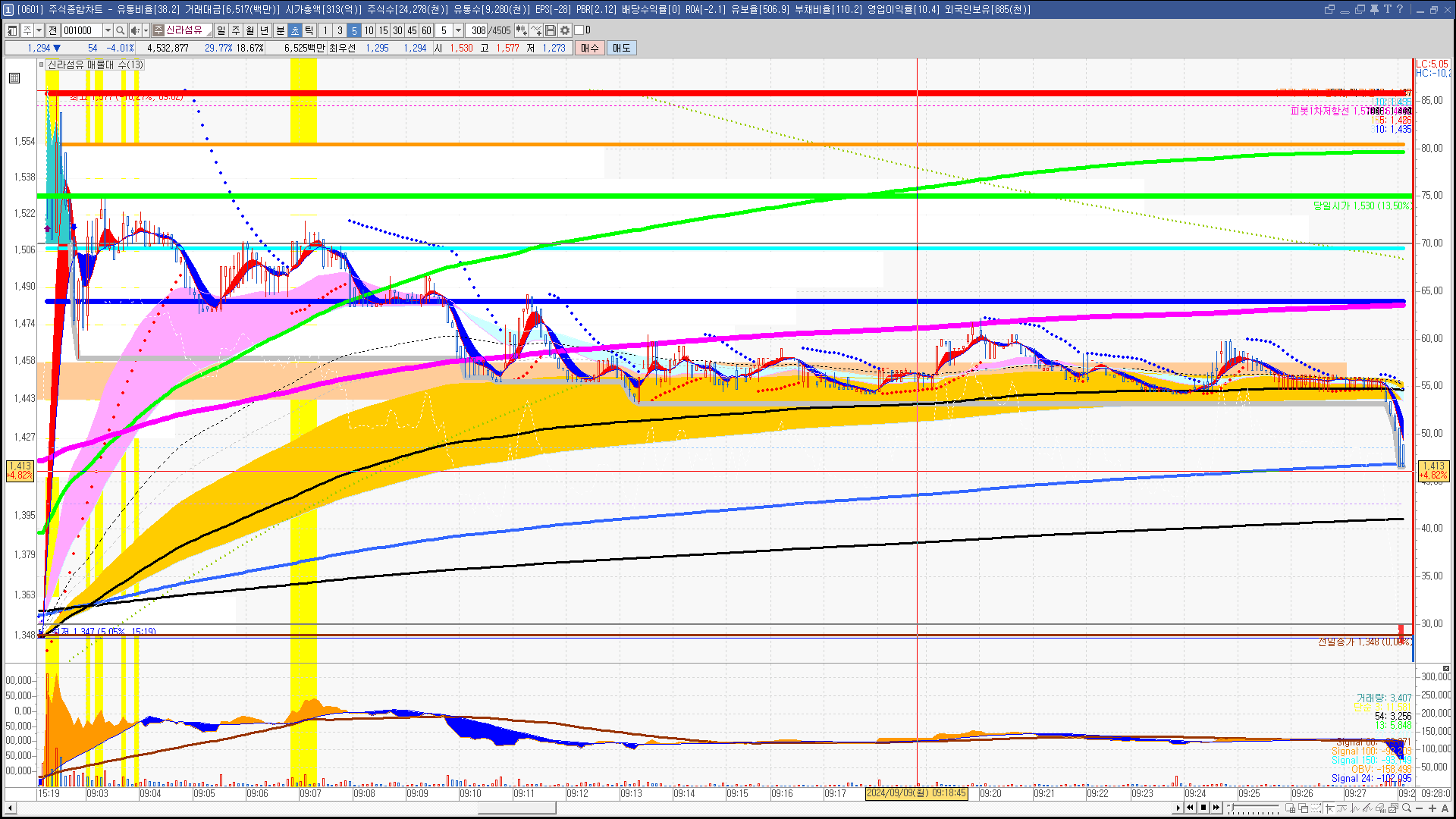Expand the interval value 5 dropdown
1456x819 pixels.
(x=458, y=30)
